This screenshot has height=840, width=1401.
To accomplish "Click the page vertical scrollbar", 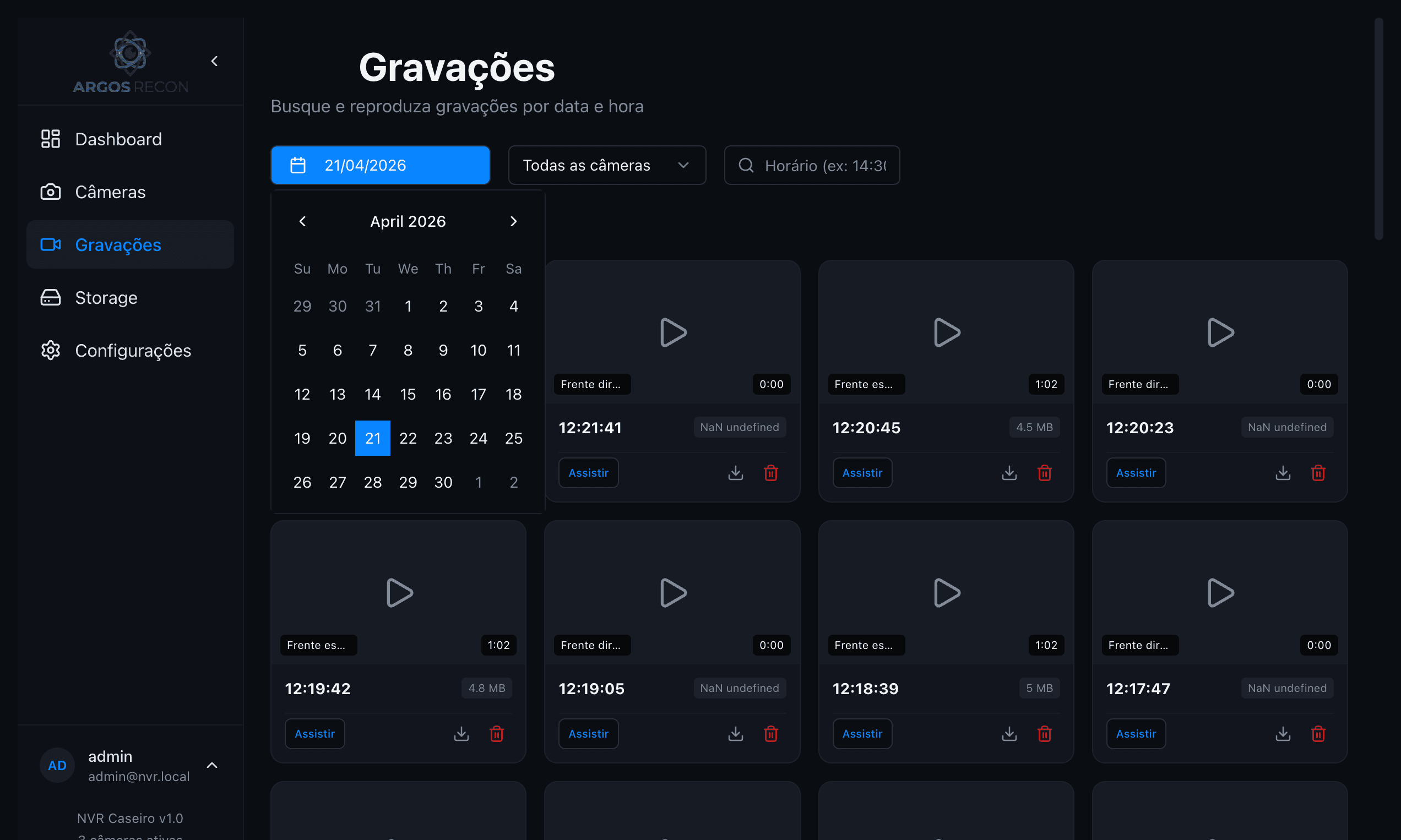I will tap(1378, 128).
